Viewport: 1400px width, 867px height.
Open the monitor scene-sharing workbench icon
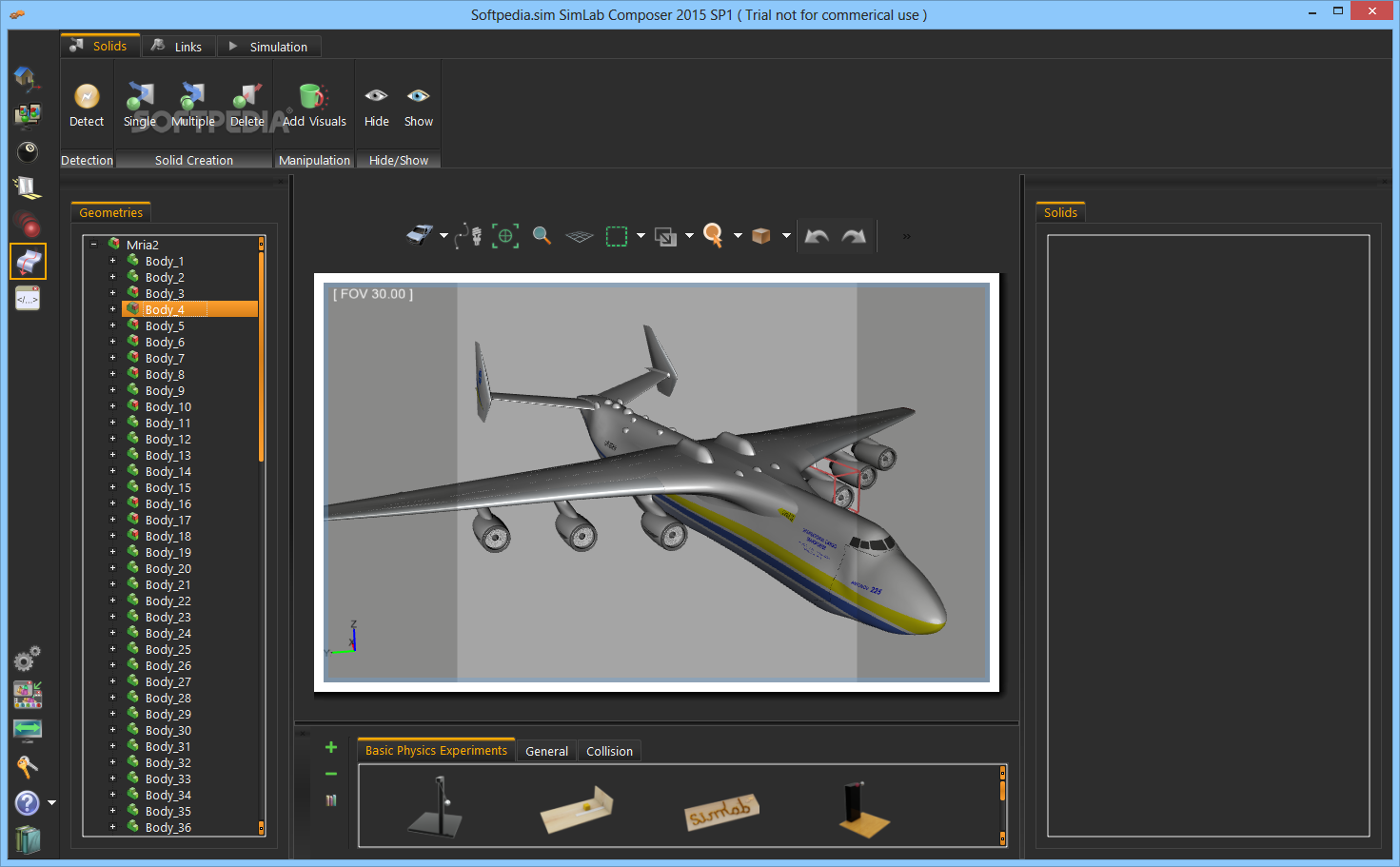tap(28, 114)
